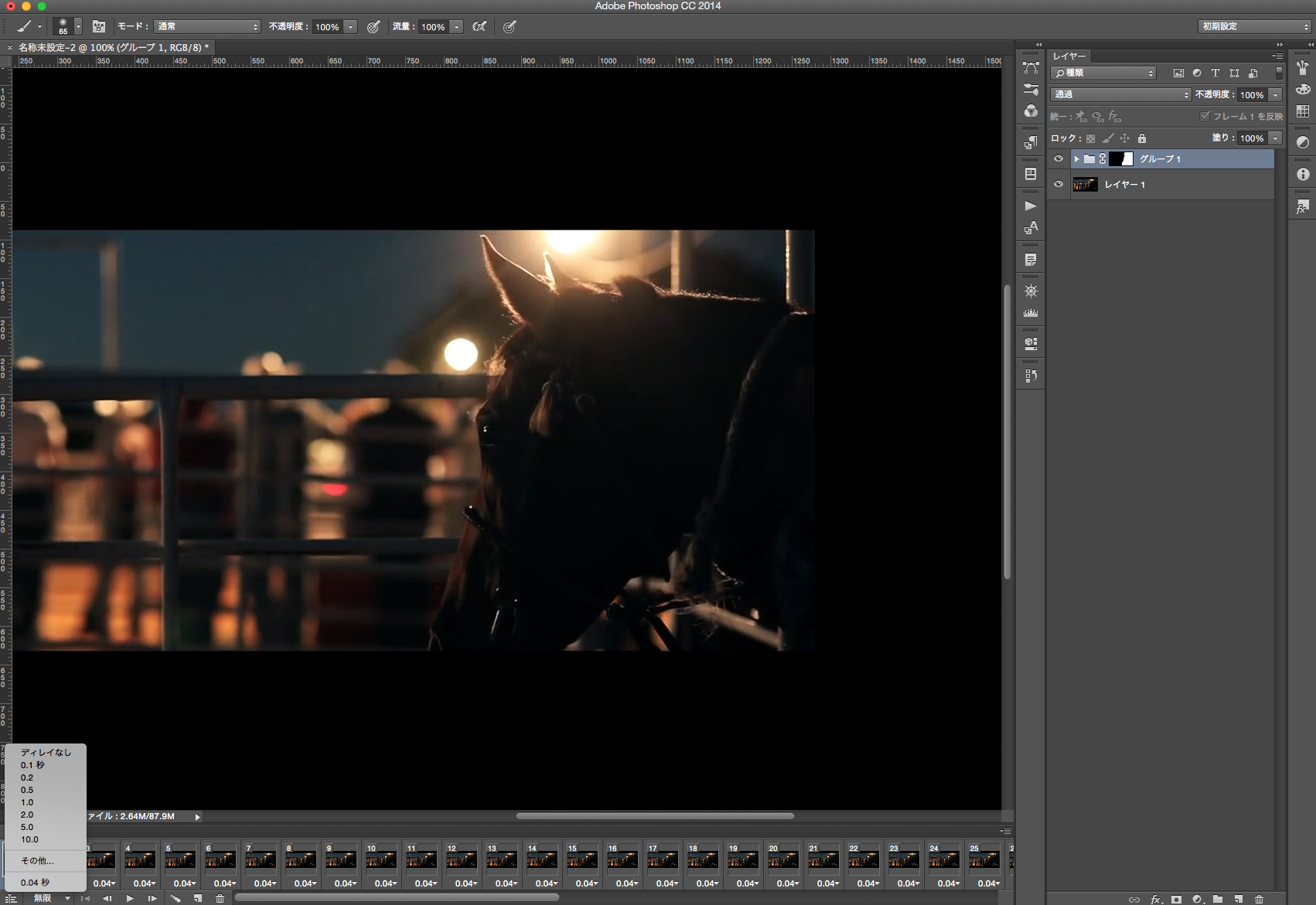Screen dimensions: 1316x905
Task: Choose その他... in delay menu
Action: pos(46,860)
